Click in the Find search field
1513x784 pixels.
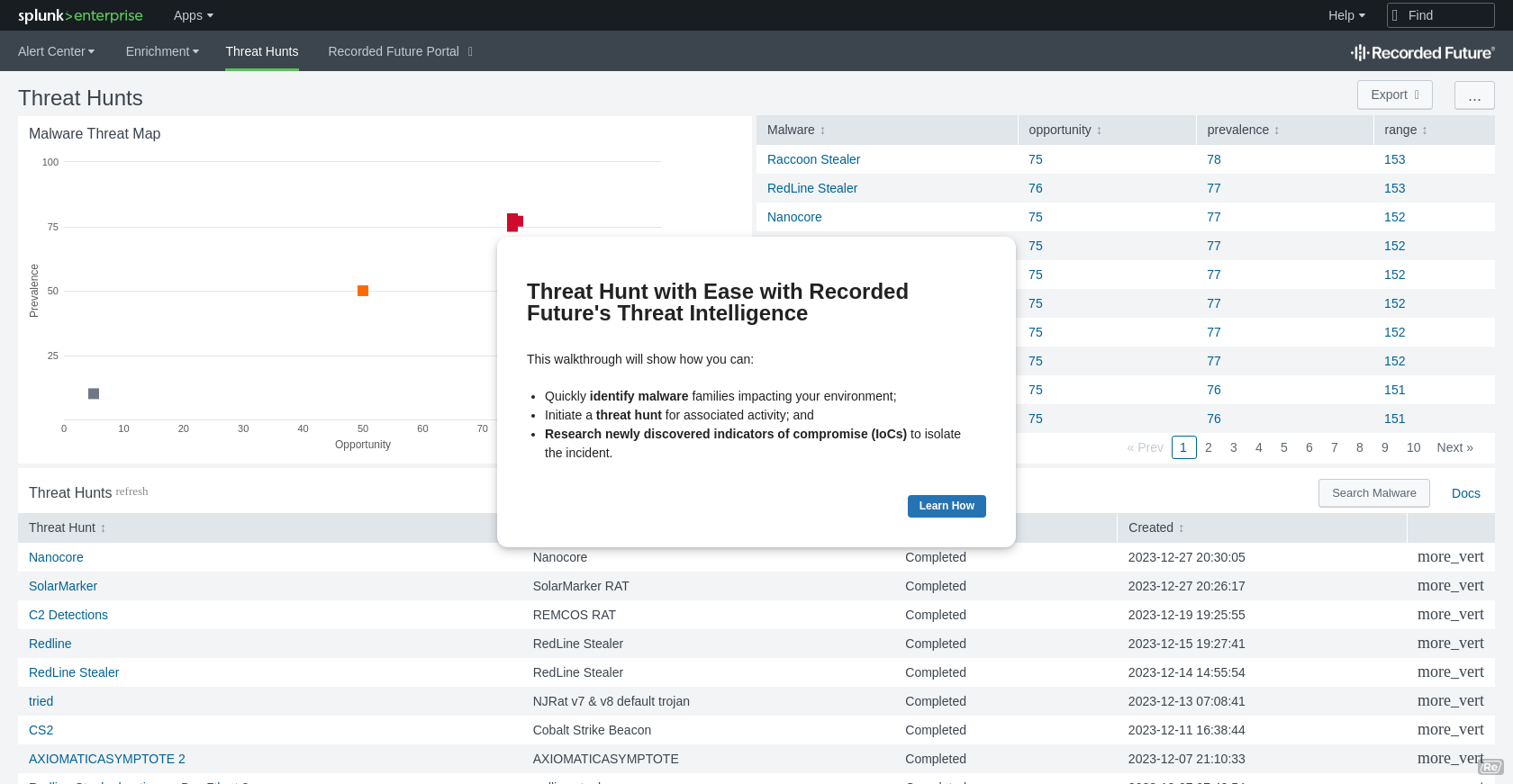pos(1441,15)
